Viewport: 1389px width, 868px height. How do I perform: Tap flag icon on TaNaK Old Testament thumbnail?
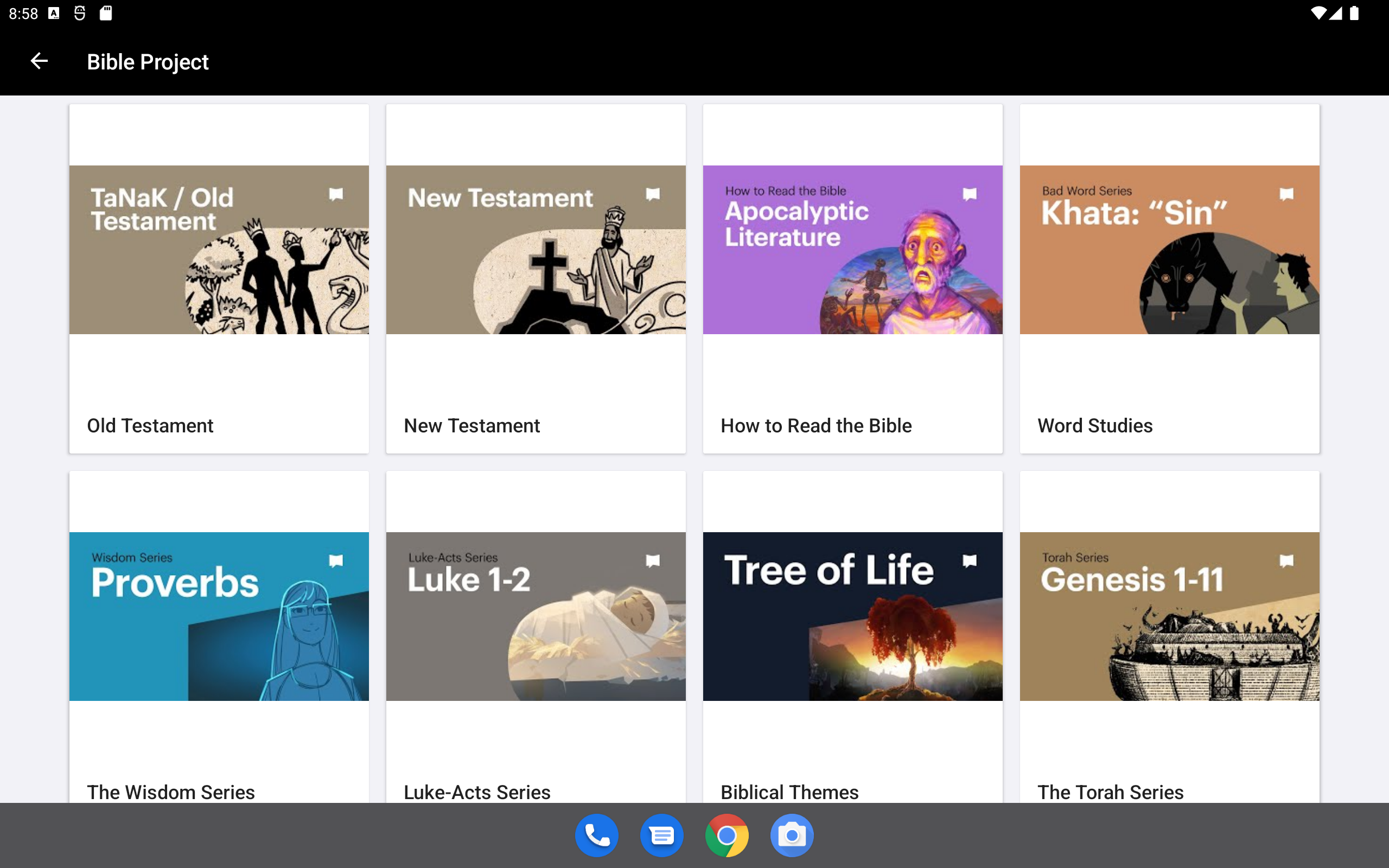tap(336, 195)
